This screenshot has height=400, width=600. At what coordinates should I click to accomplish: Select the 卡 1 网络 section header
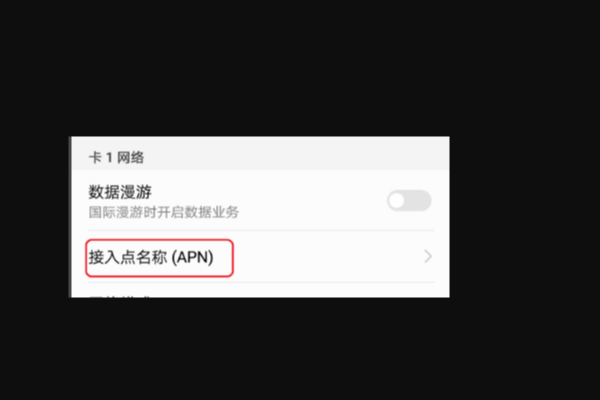[x=261, y=154]
